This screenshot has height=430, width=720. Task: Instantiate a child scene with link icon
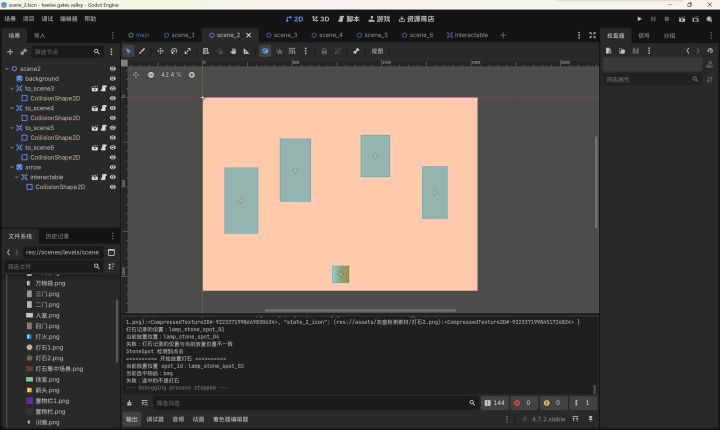[23, 52]
